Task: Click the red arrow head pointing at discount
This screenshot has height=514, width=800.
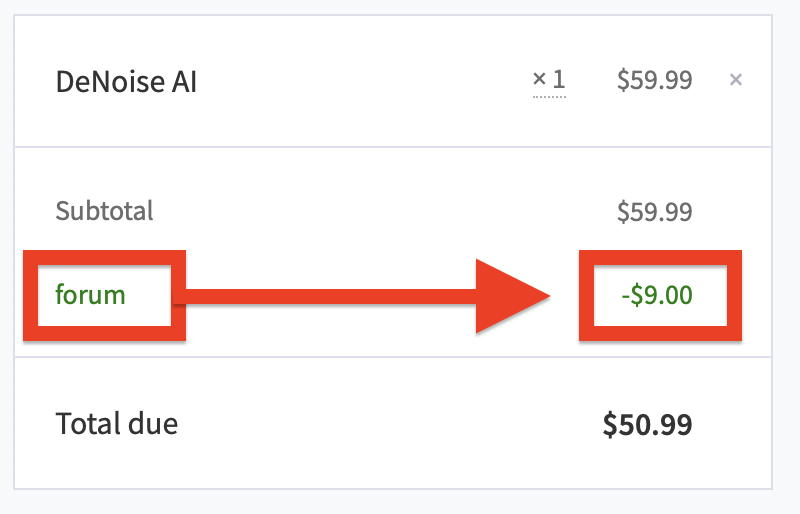Action: pos(515,295)
